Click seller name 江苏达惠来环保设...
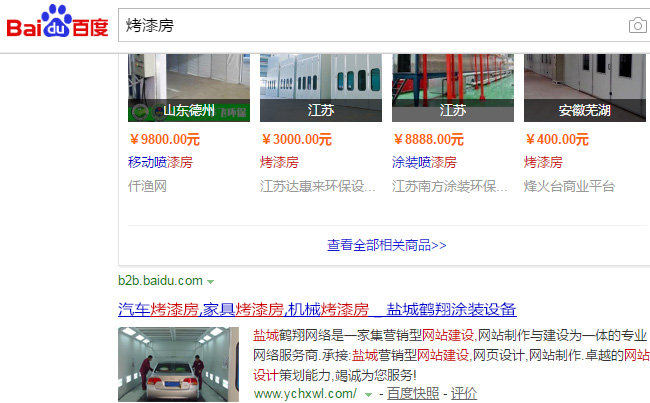The width and height of the screenshot is (650, 403). [317, 186]
